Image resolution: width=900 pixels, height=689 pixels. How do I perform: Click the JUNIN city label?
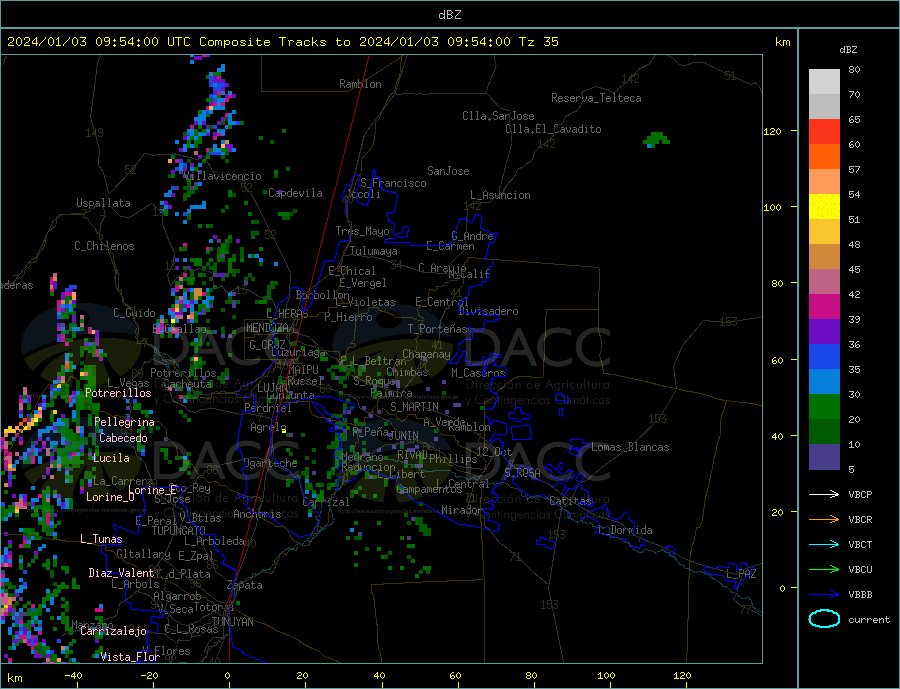(402, 436)
